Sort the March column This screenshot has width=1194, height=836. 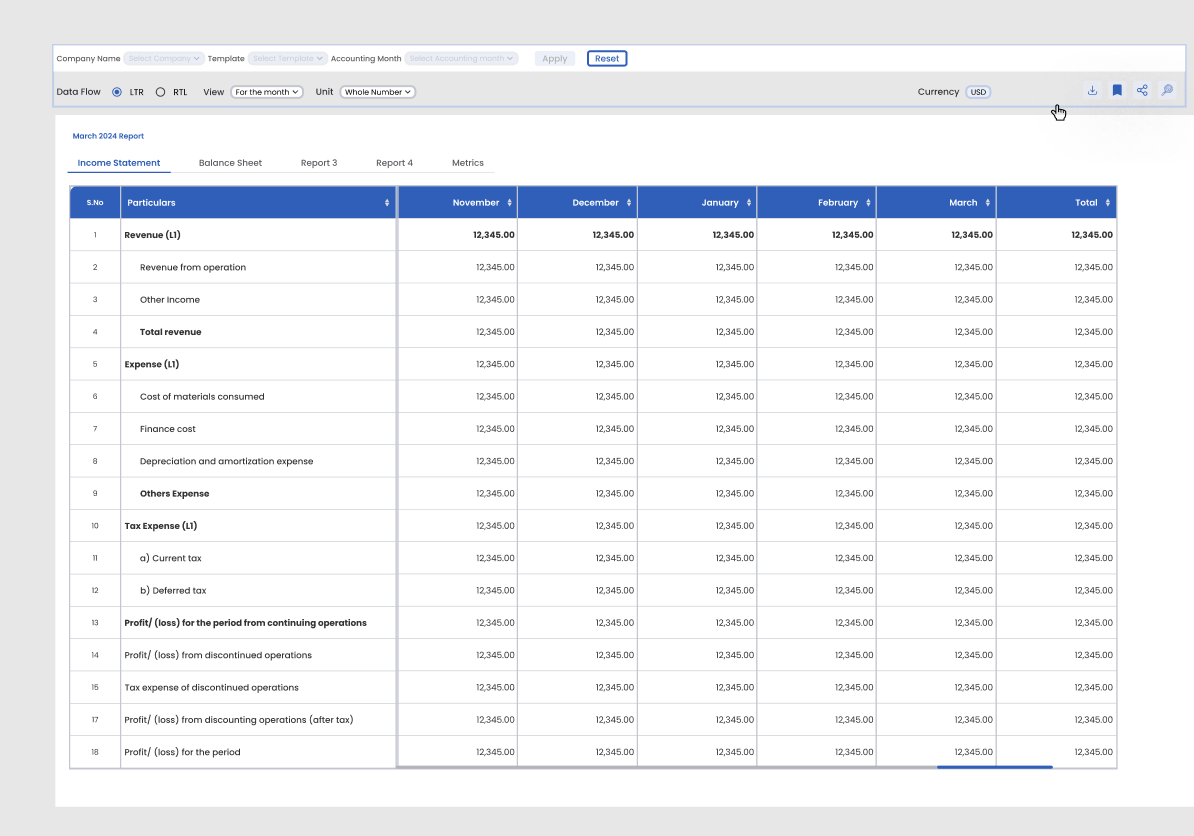point(988,203)
